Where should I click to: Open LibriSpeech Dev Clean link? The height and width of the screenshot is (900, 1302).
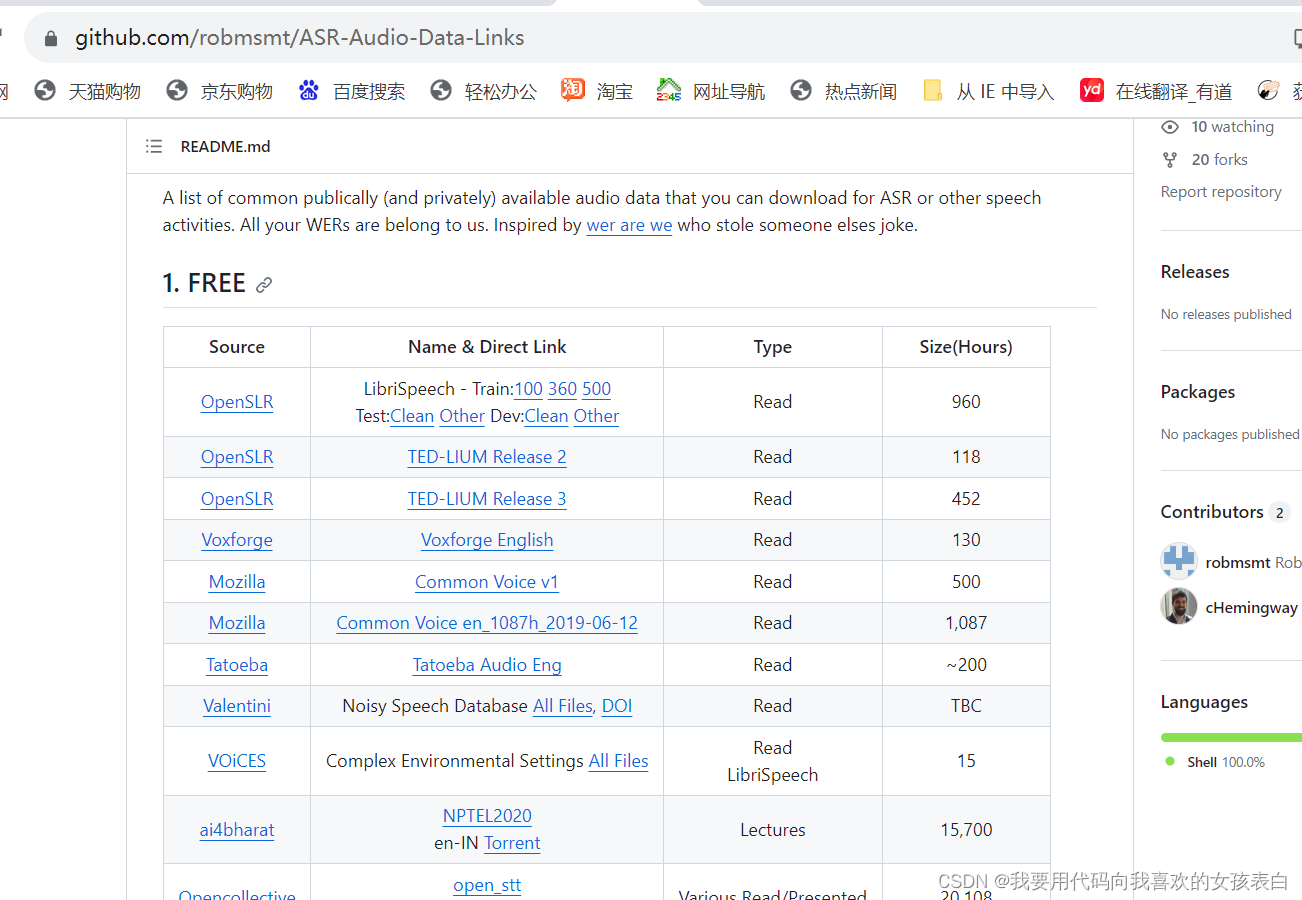[546, 416]
